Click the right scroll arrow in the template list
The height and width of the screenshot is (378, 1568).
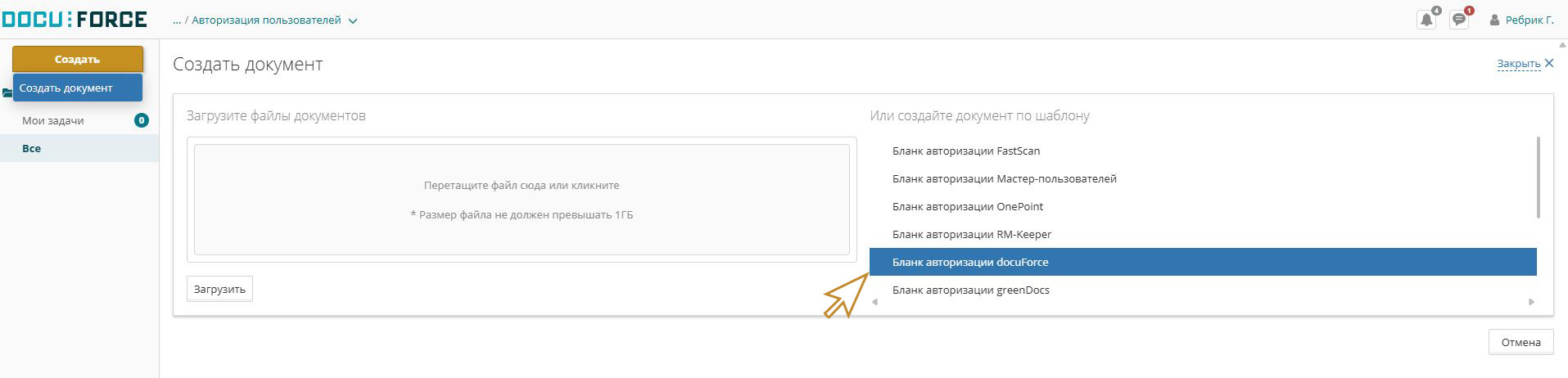[1531, 302]
